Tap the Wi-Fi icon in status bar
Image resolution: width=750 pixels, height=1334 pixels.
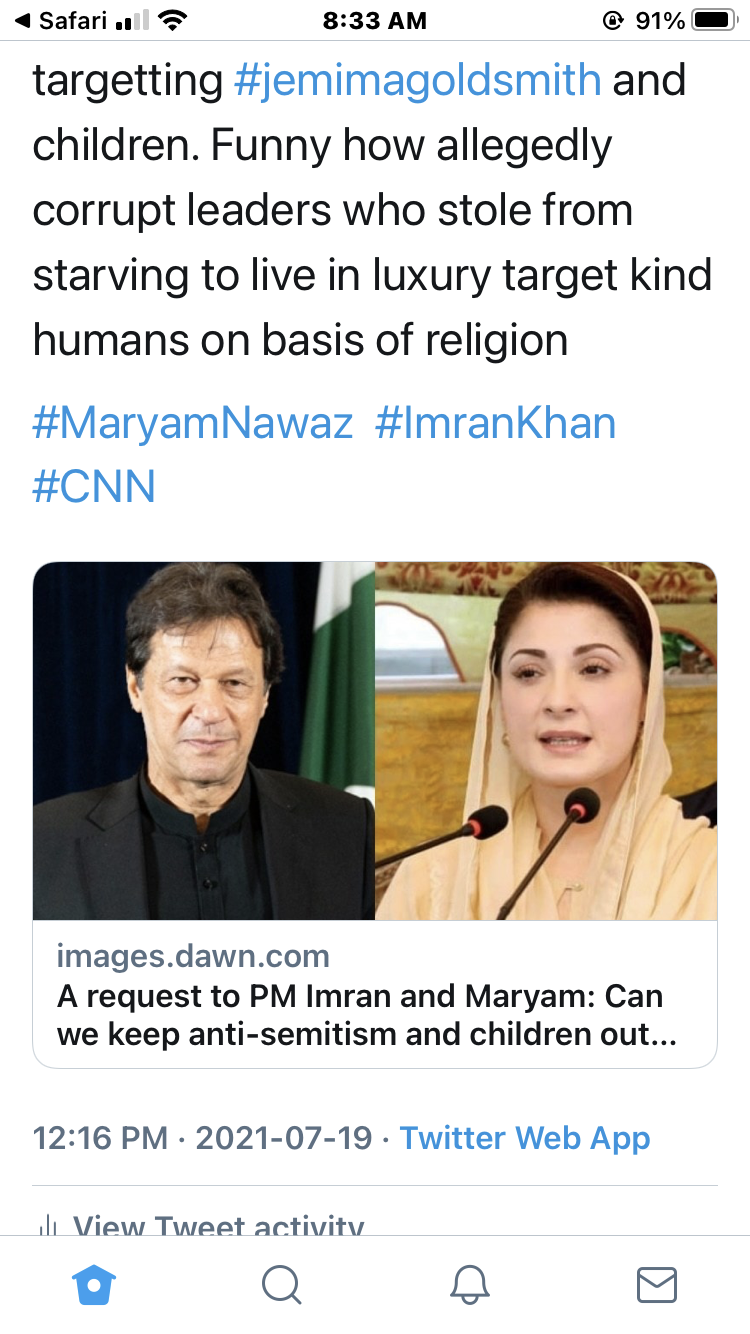(x=173, y=20)
